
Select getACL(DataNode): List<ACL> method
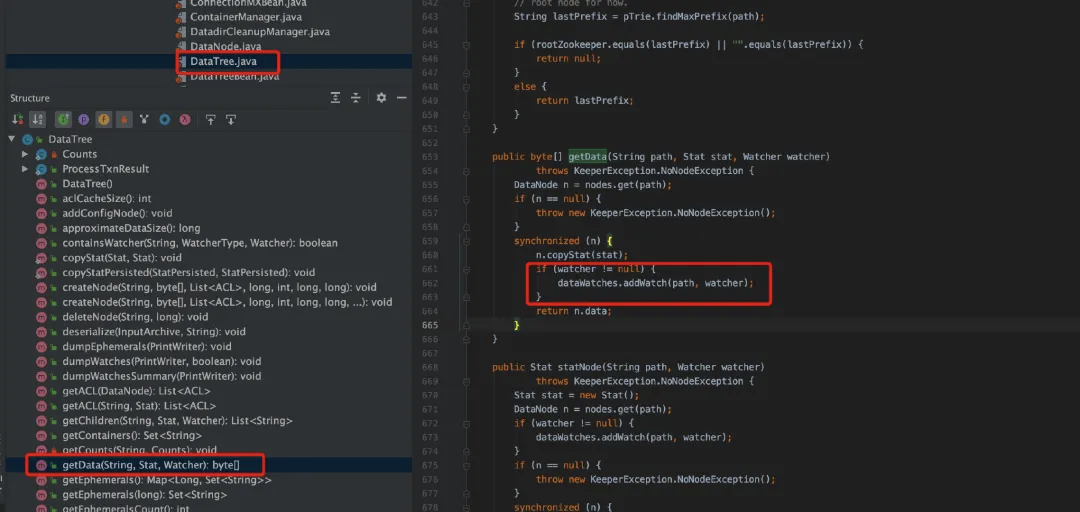tap(136, 391)
